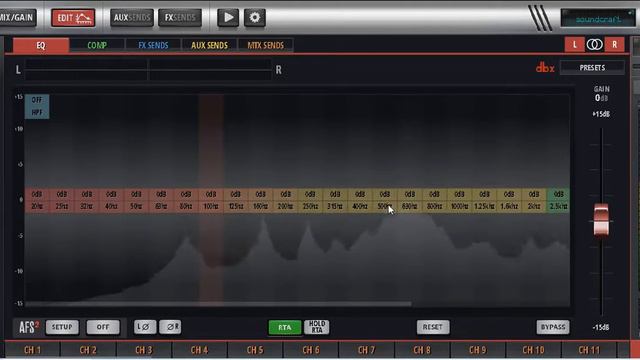Click the RESET button
Viewport: 640px width, 360px height.
pyautogui.click(x=433, y=327)
